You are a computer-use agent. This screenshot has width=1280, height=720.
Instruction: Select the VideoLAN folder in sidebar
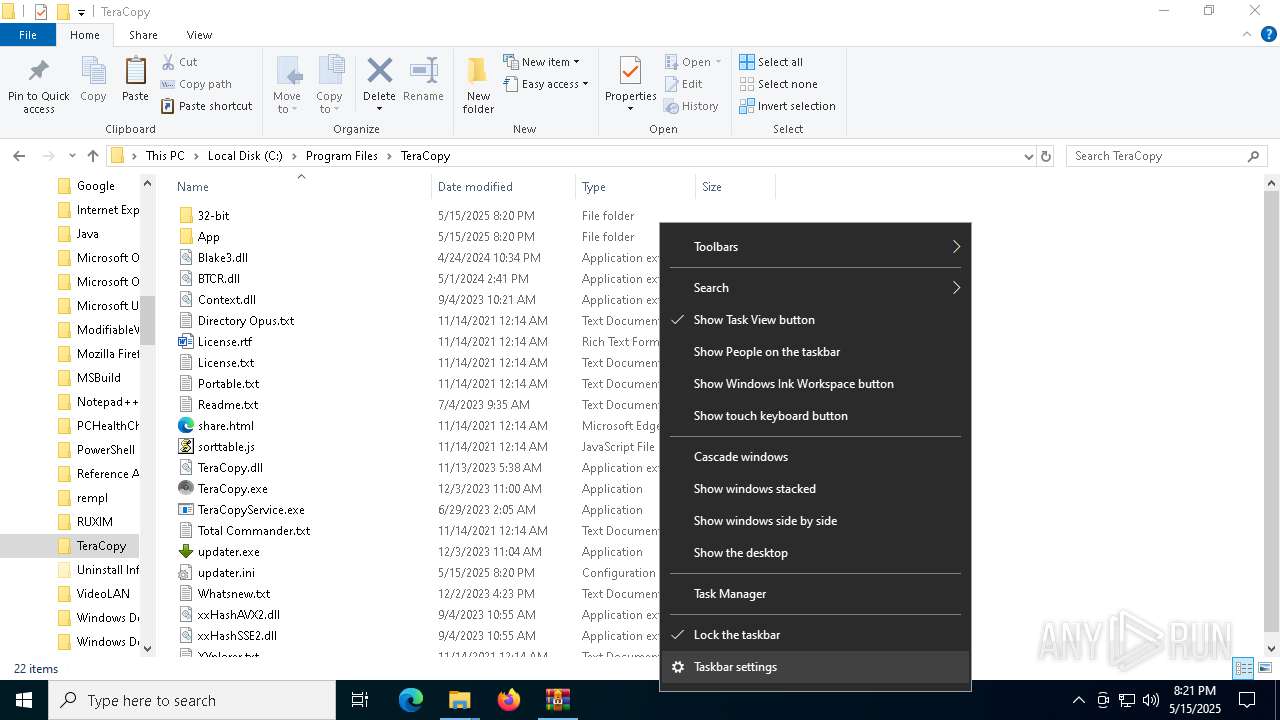click(x=103, y=594)
